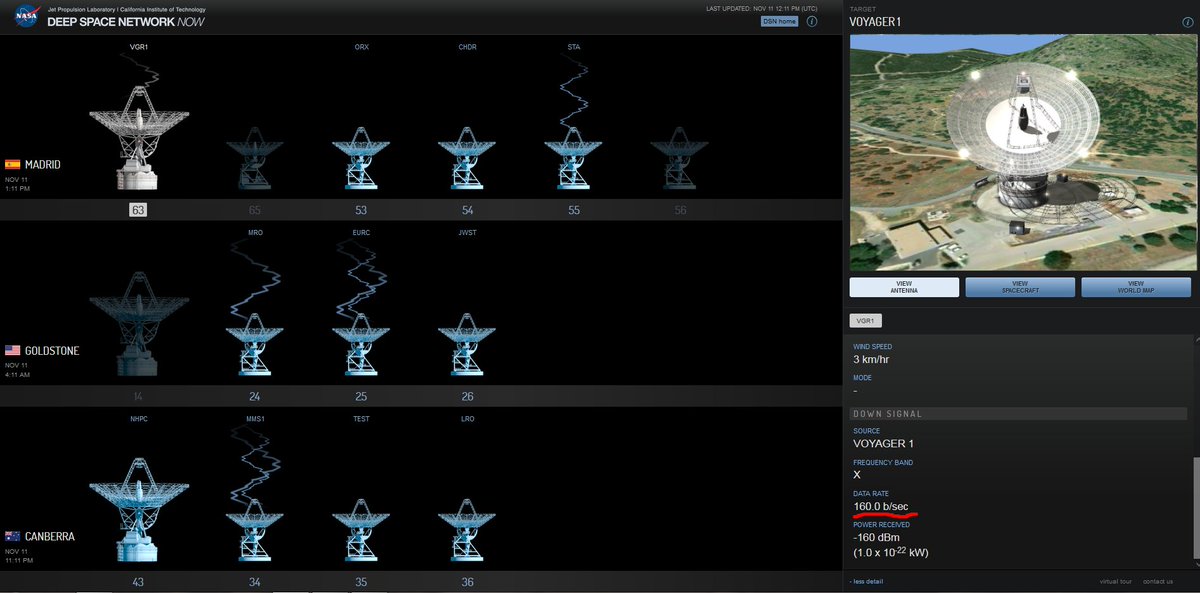Click the VOYAGER 1 source value
Viewport: 1200px width, 593px height.
click(x=884, y=443)
